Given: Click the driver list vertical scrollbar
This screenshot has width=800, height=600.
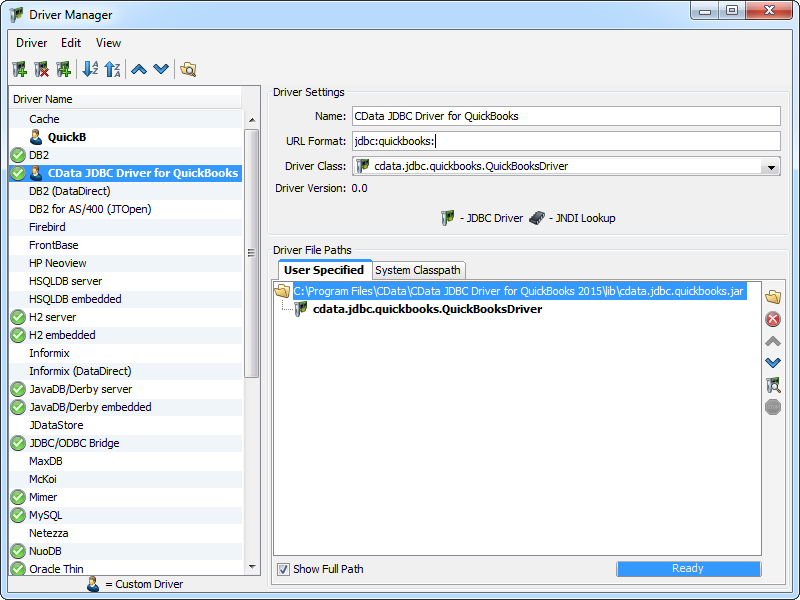Looking at the screenshot, I should 251,250.
